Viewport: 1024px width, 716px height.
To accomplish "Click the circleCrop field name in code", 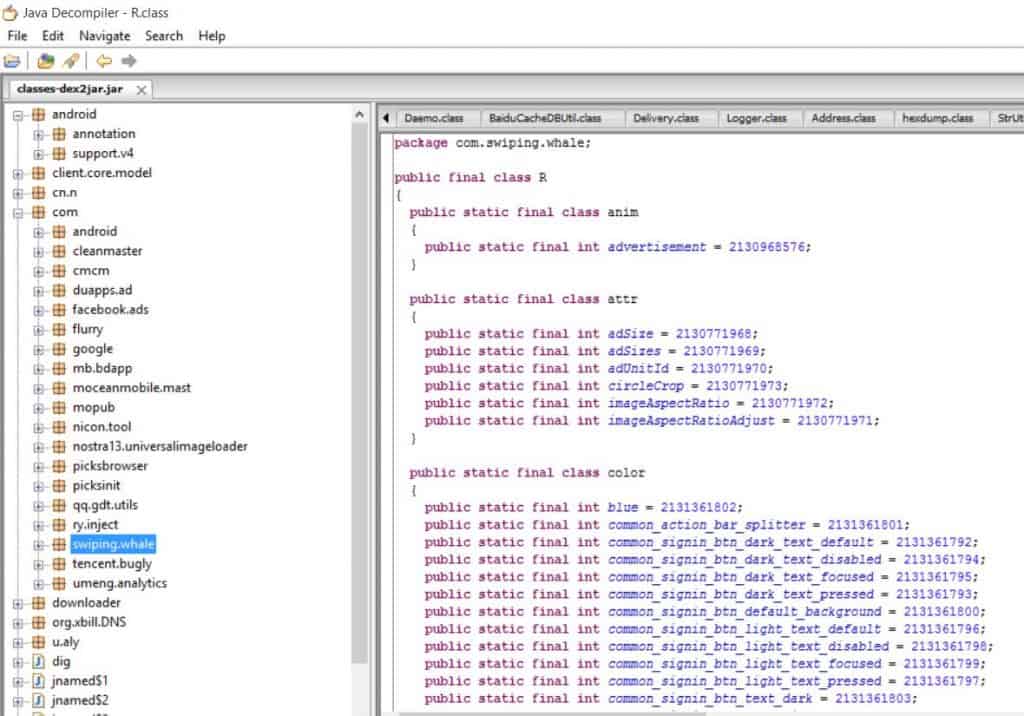I will [645, 386].
